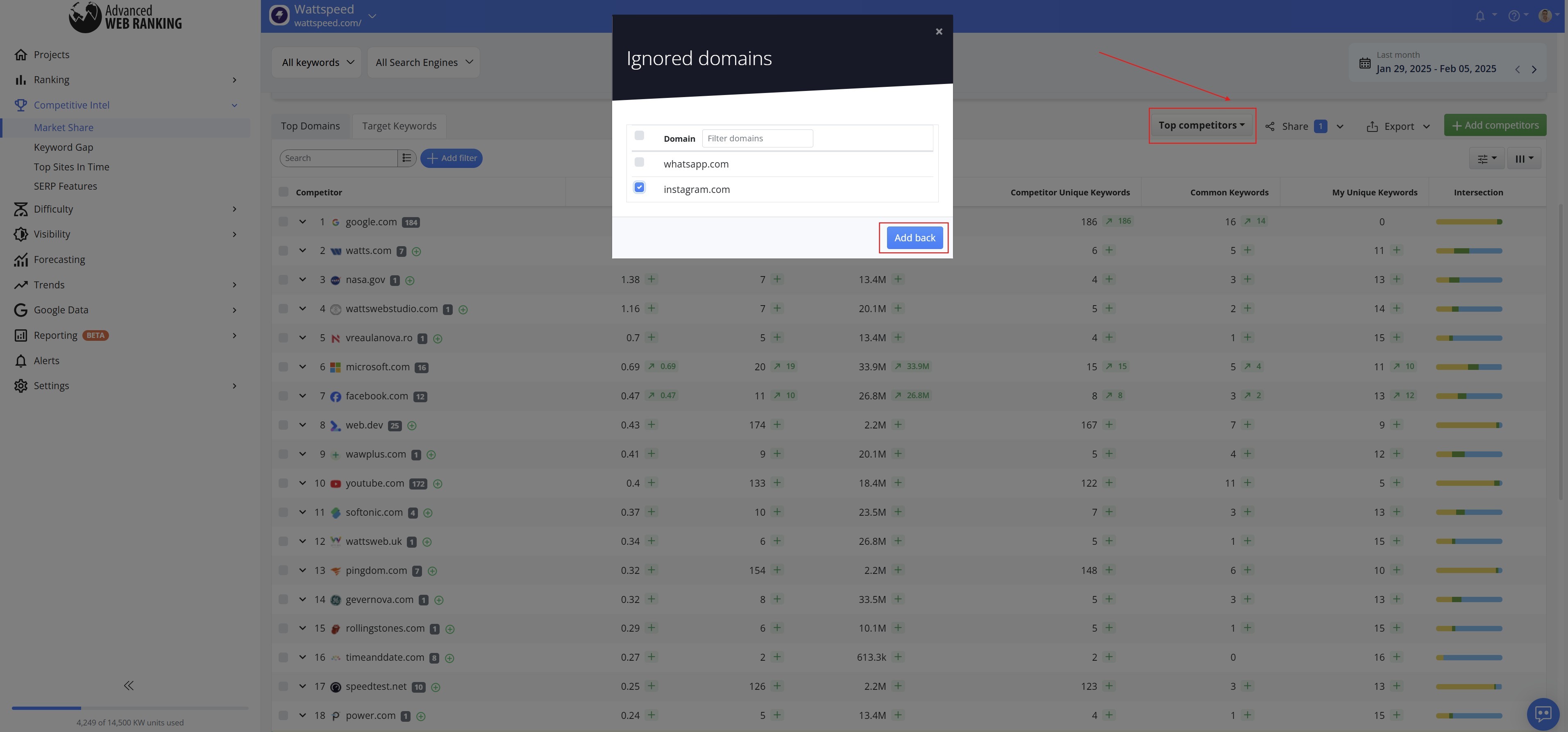Add softonic.com as competitor plus icon
Screen dimensions: 1568x732
[x=427, y=513]
